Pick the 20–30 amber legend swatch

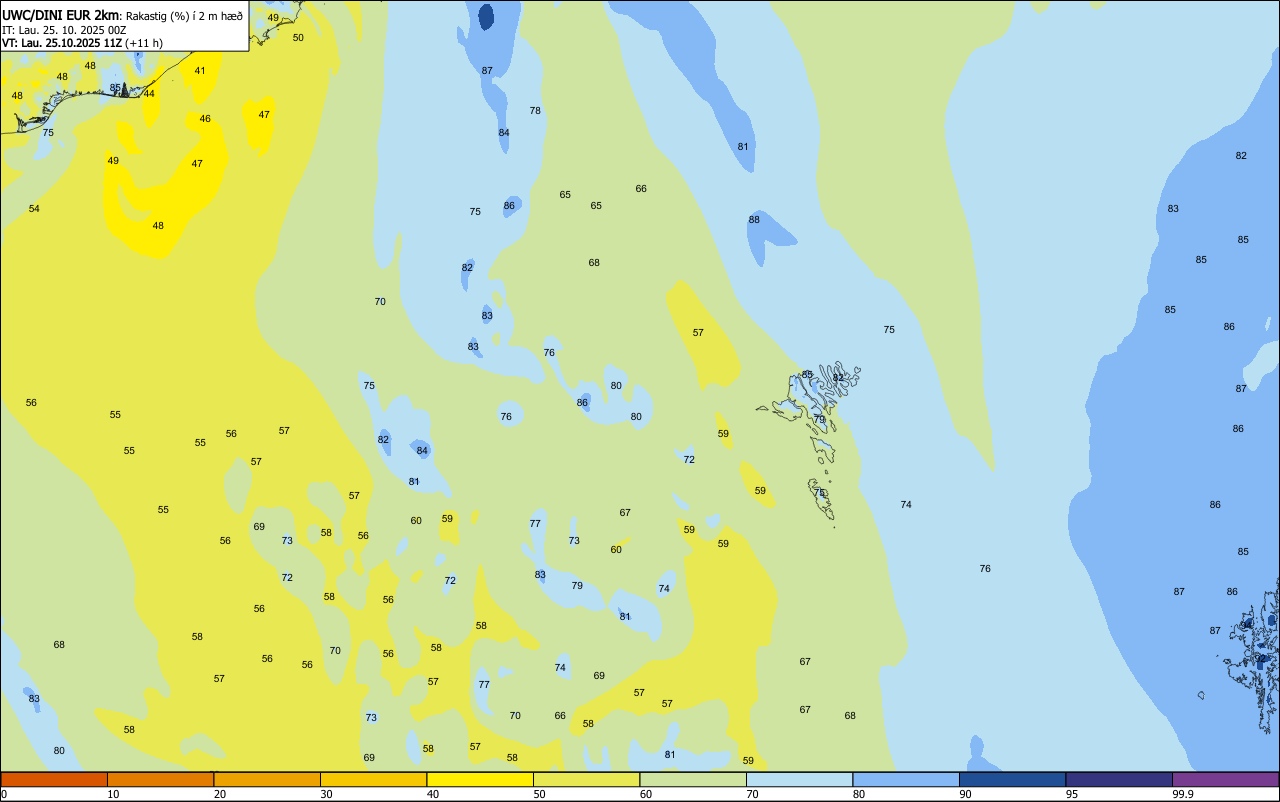tap(267, 779)
